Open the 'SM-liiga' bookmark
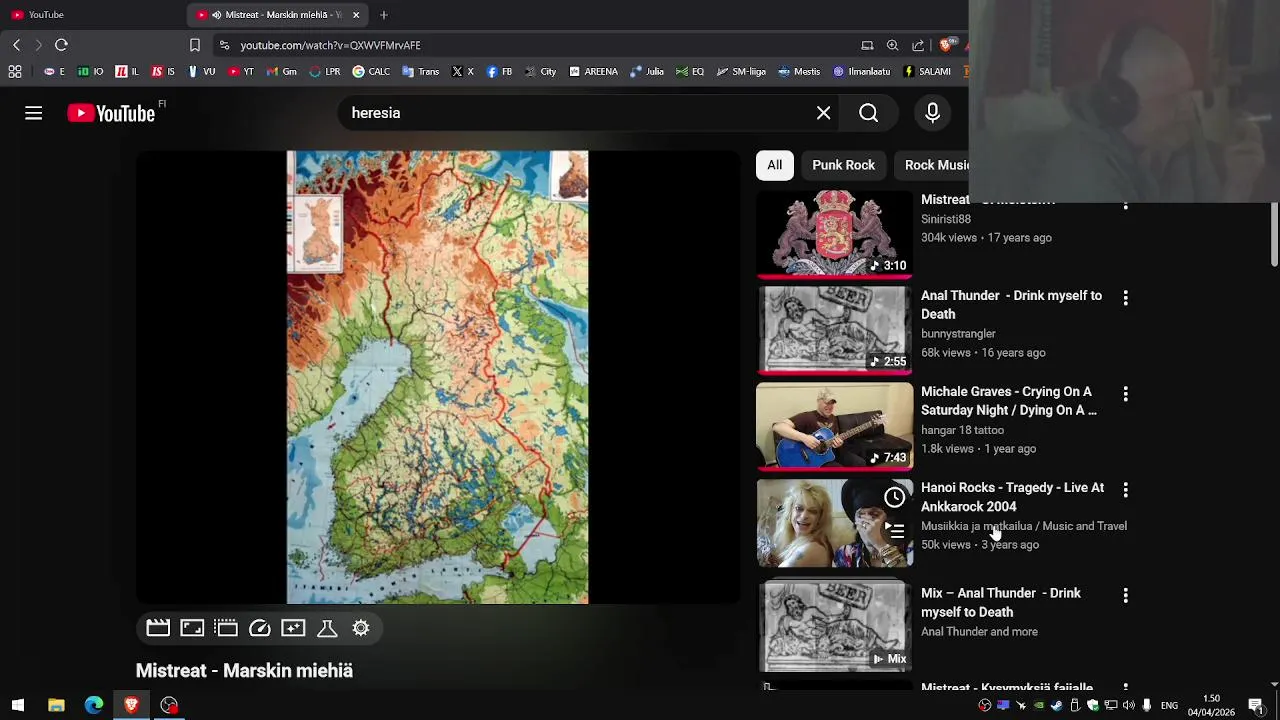The width and height of the screenshot is (1280, 720). click(x=741, y=72)
